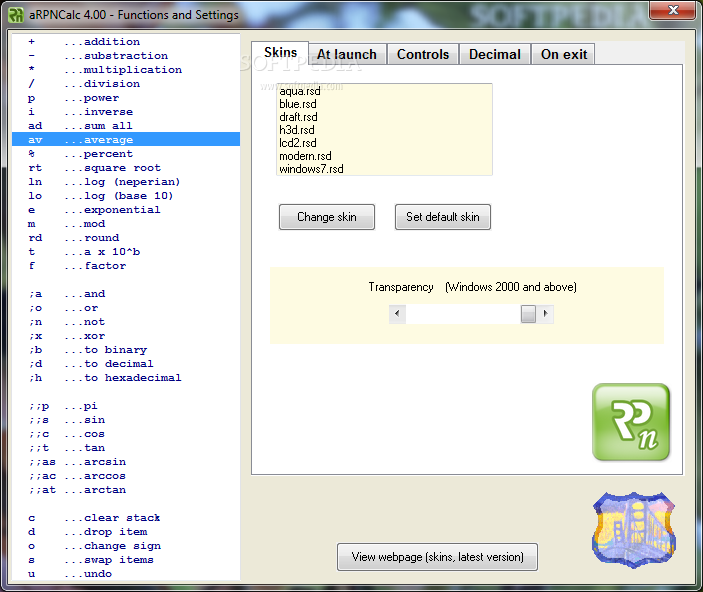Select the sum all function row
Image resolution: width=703 pixels, height=592 pixels.
coord(126,126)
